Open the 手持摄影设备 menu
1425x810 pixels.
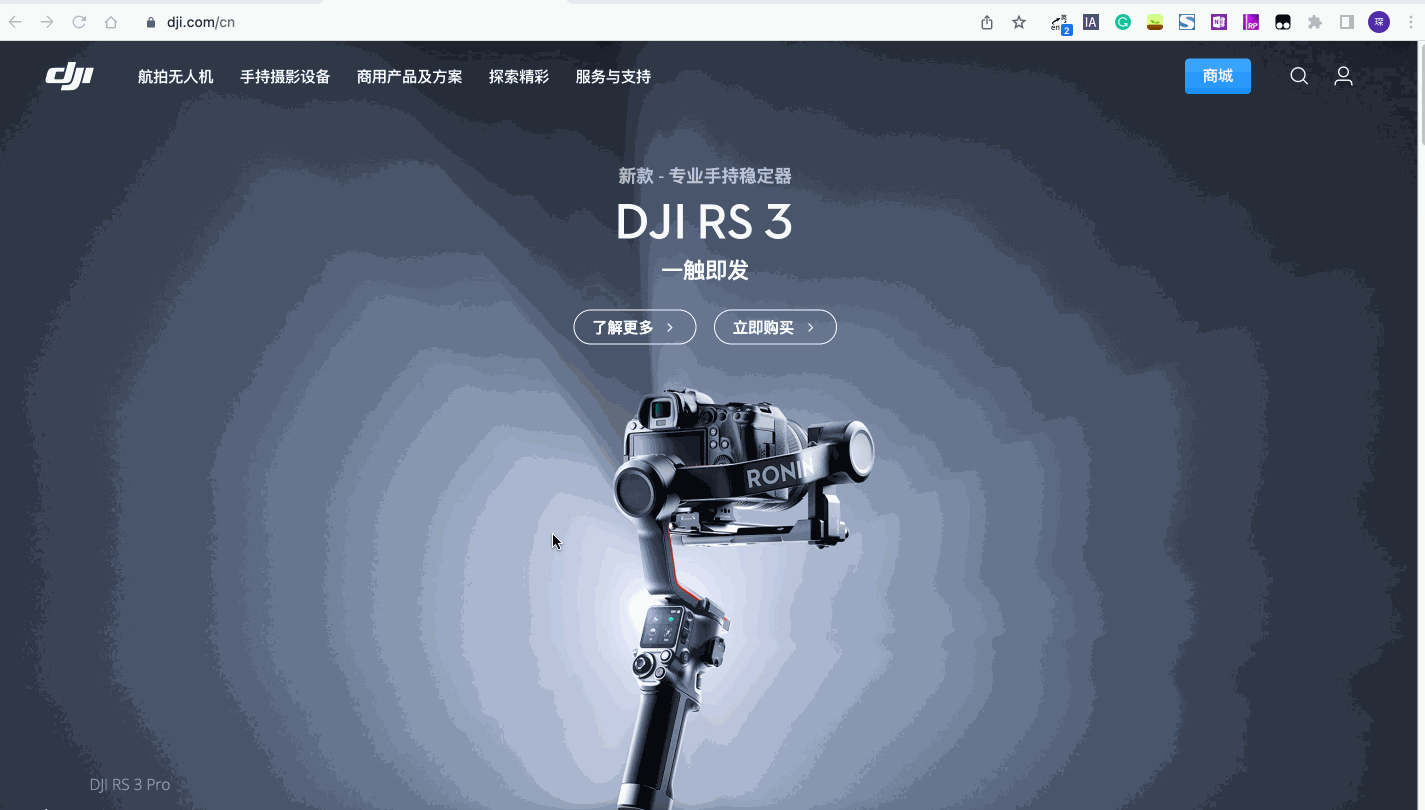[x=285, y=77]
